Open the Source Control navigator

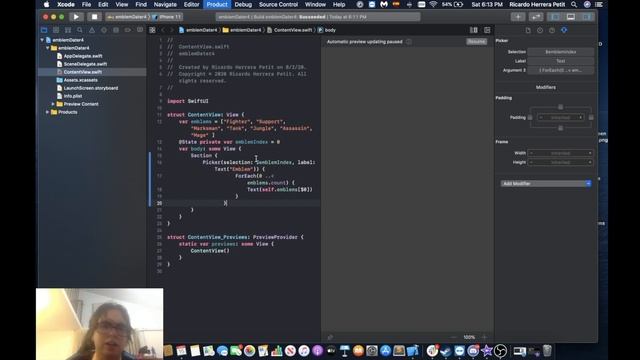(x=56, y=30)
